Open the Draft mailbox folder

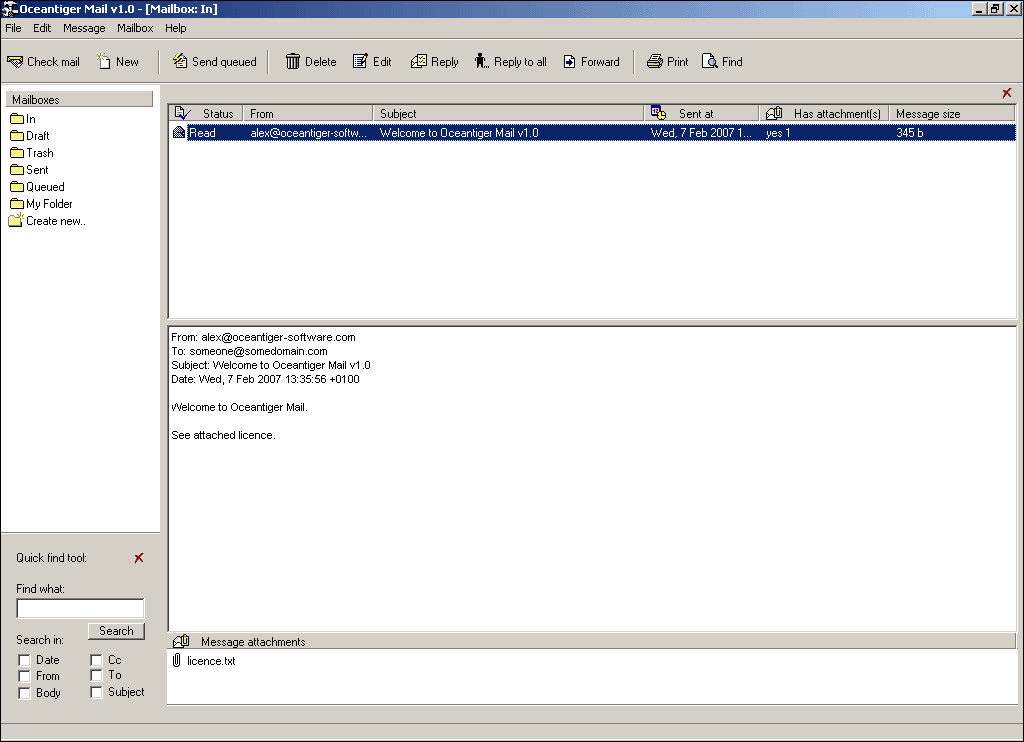[30, 136]
